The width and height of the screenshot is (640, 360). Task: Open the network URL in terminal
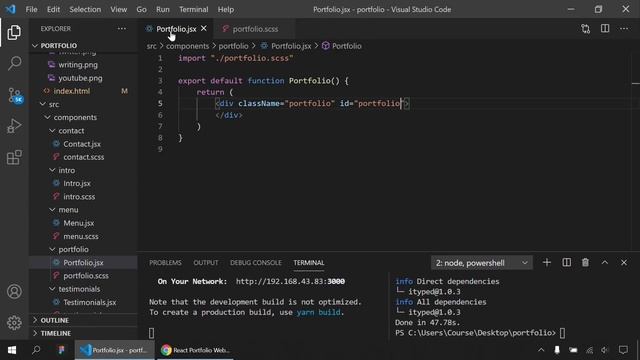290,282
